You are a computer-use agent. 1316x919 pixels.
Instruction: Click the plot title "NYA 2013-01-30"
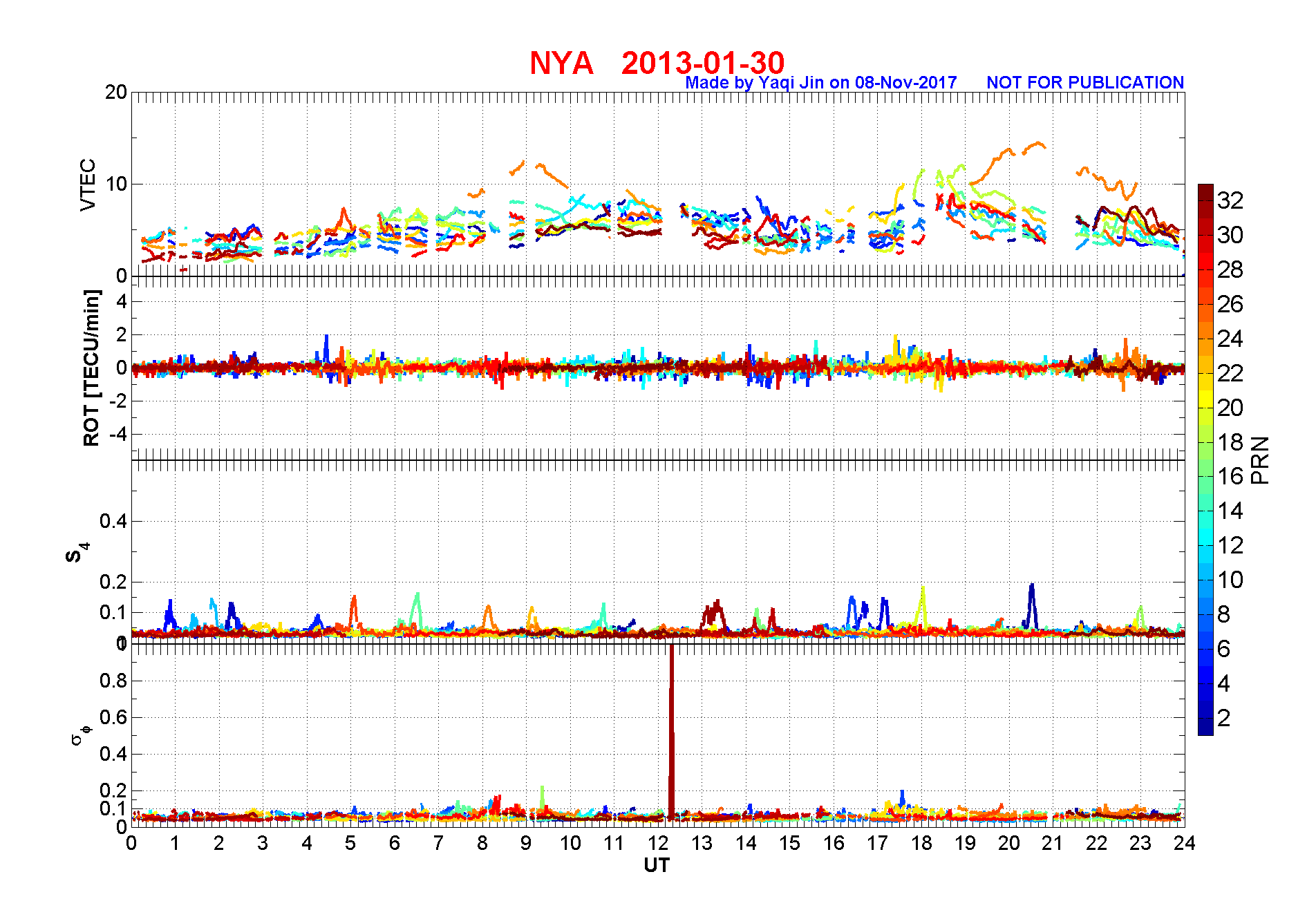(x=657, y=63)
